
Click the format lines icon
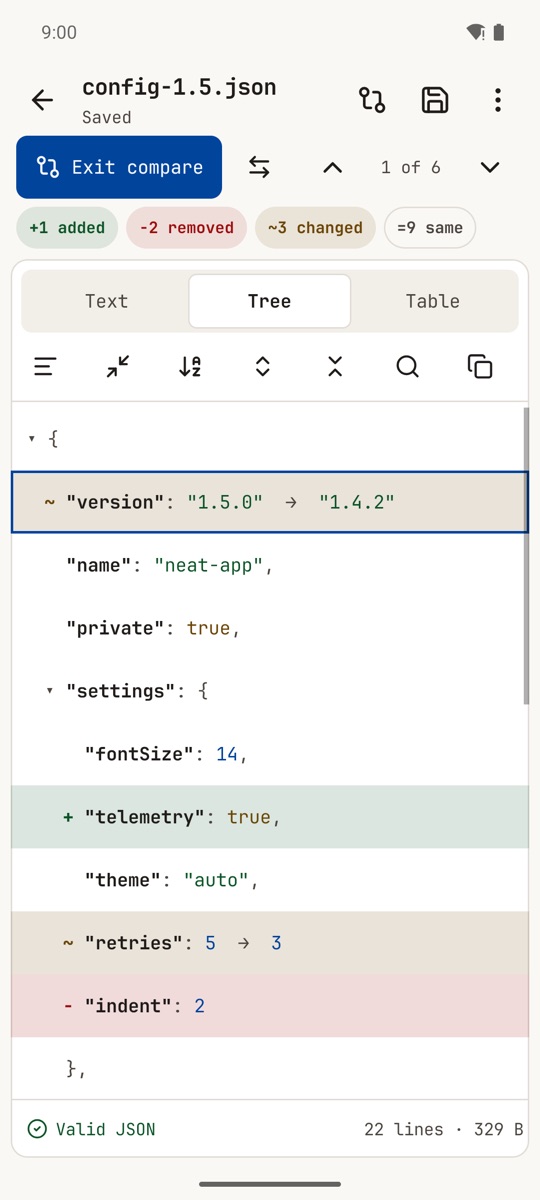[45, 367]
